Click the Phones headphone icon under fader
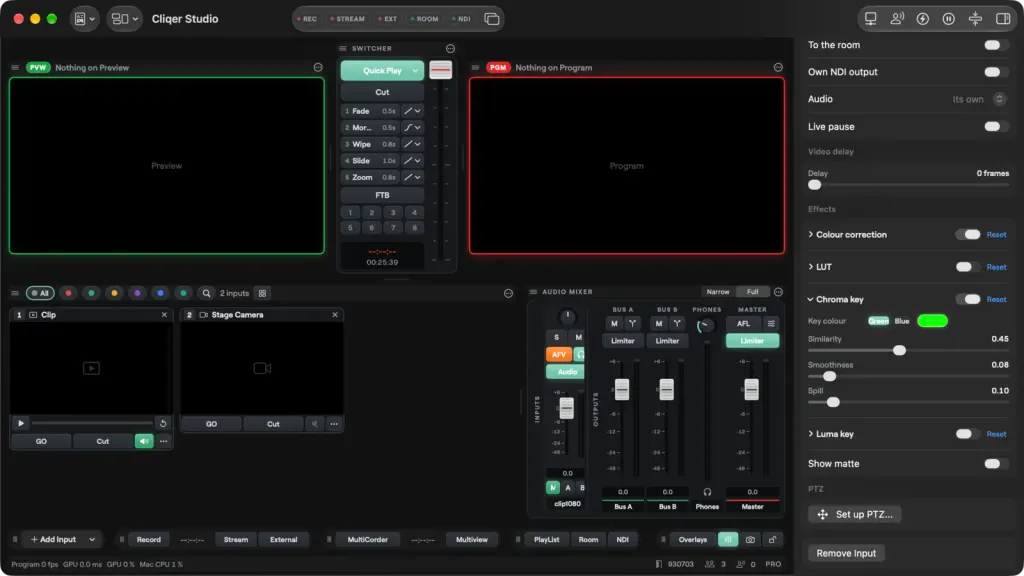Image resolution: width=1024 pixels, height=576 pixels. pos(707,492)
